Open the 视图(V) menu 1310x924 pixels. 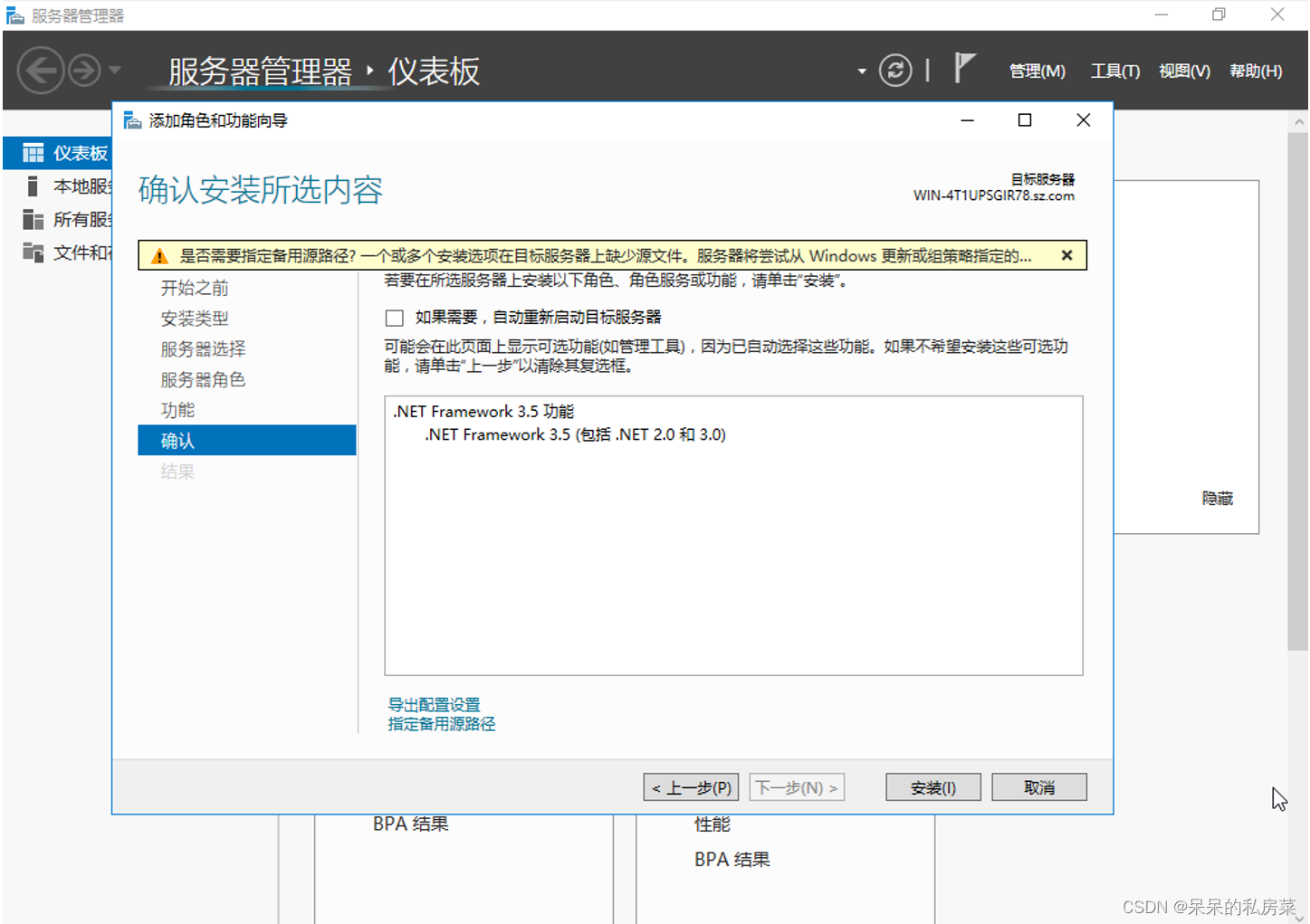pos(1184,71)
